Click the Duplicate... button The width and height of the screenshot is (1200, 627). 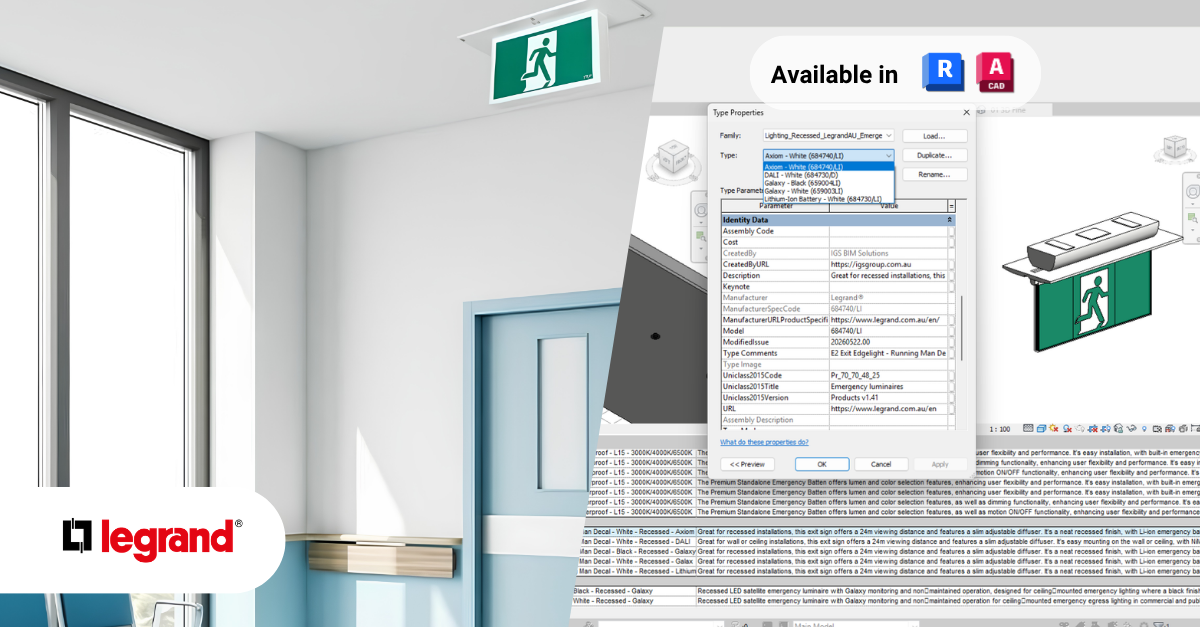[935, 156]
